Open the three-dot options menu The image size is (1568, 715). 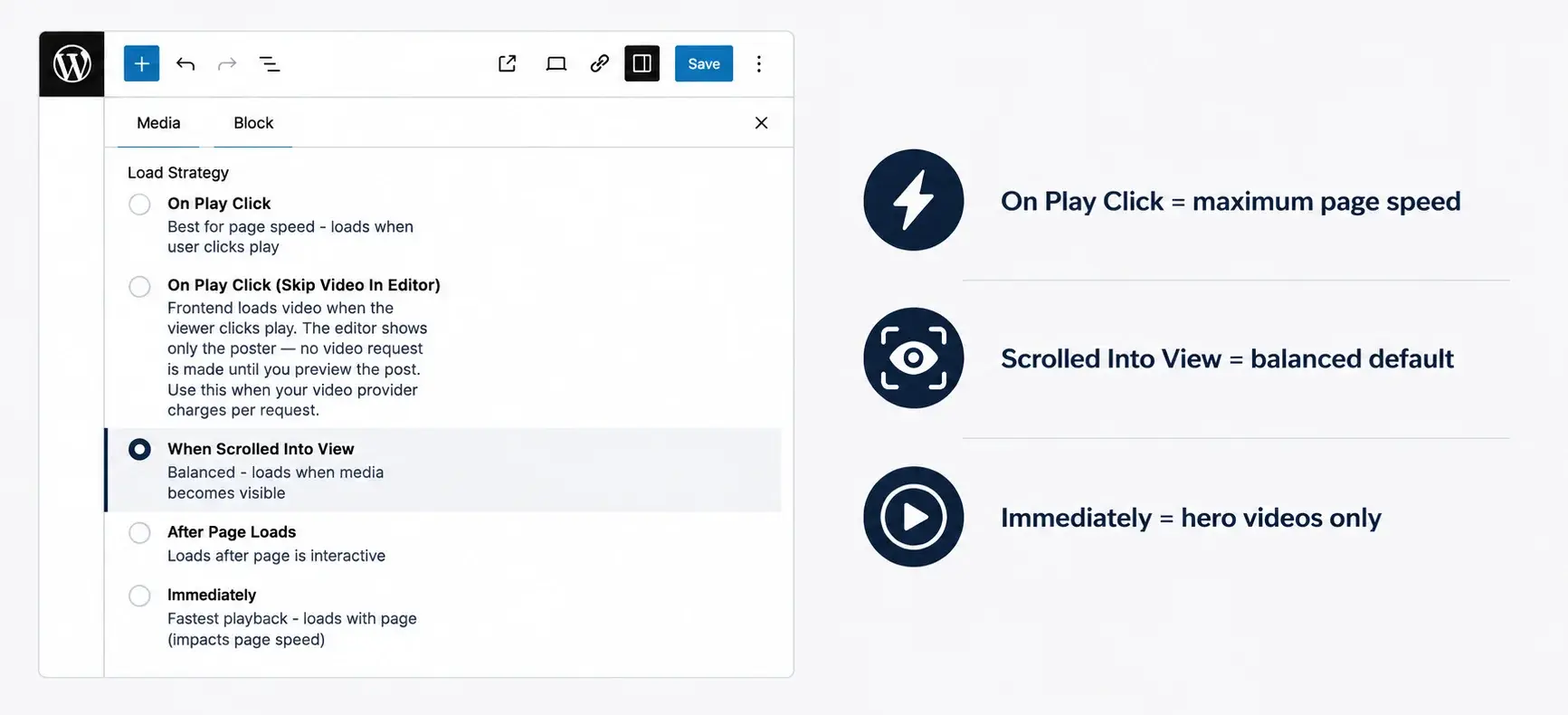[x=759, y=63]
